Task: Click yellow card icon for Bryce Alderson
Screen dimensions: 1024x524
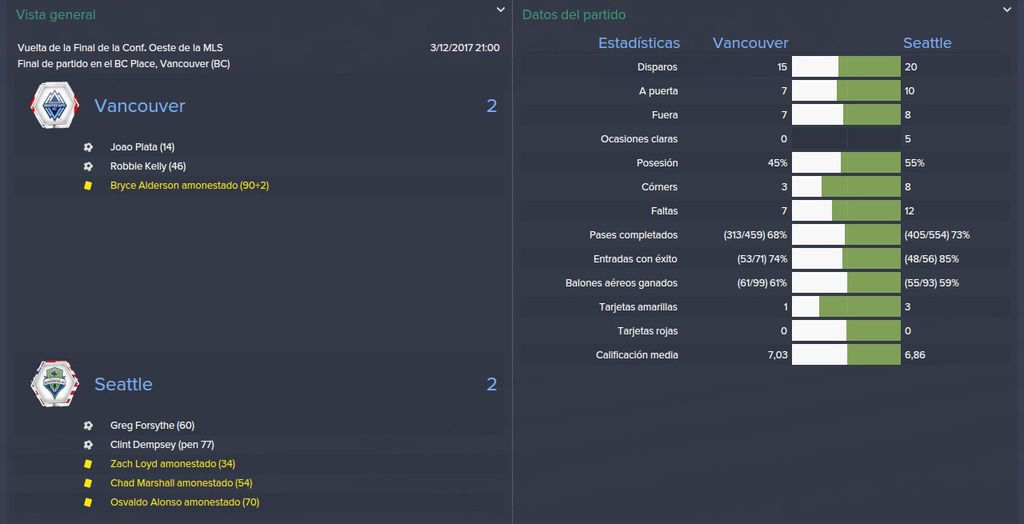Action: [x=88, y=186]
